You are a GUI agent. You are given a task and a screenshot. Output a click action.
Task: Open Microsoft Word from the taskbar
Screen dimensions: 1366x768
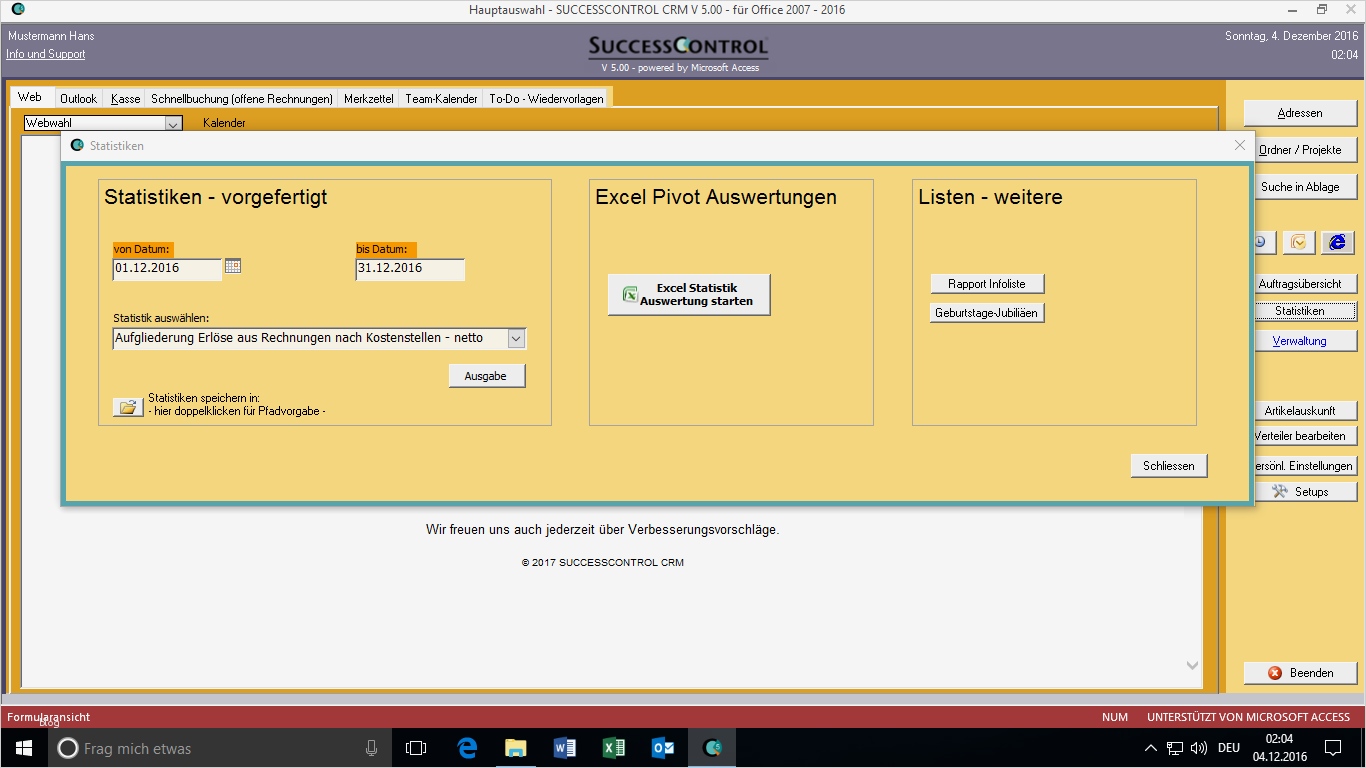[x=565, y=748]
